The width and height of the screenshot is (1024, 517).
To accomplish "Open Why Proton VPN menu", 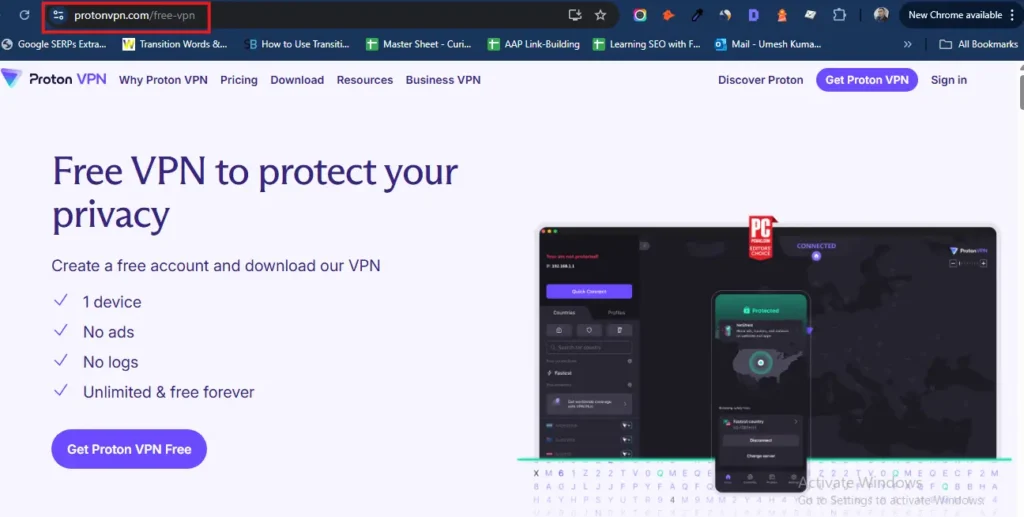I will tap(163, 80).
